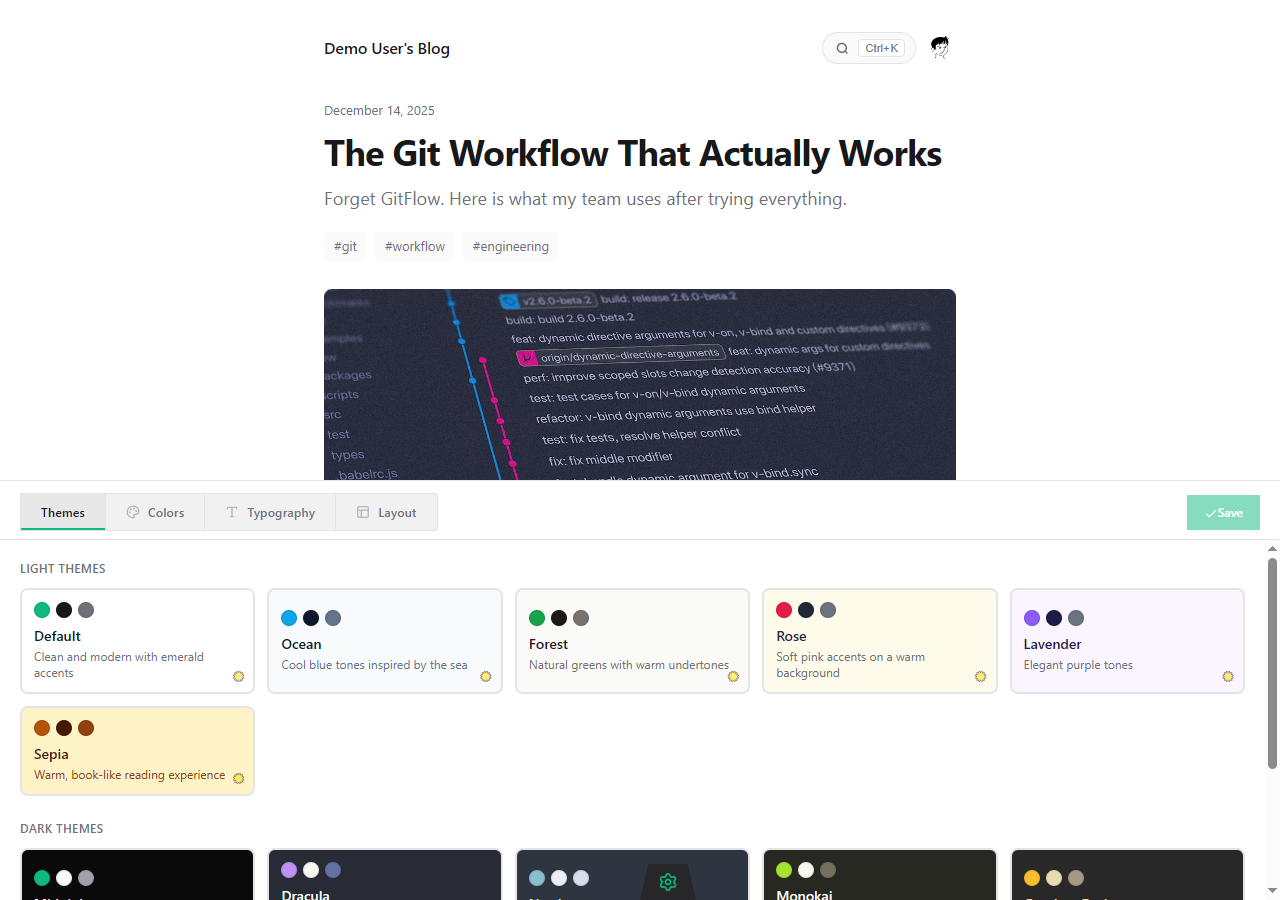Click the emerald swatch in Default theme
Image resolution: width=1280 pixels, height=900 pixels.
pos(42,610)
